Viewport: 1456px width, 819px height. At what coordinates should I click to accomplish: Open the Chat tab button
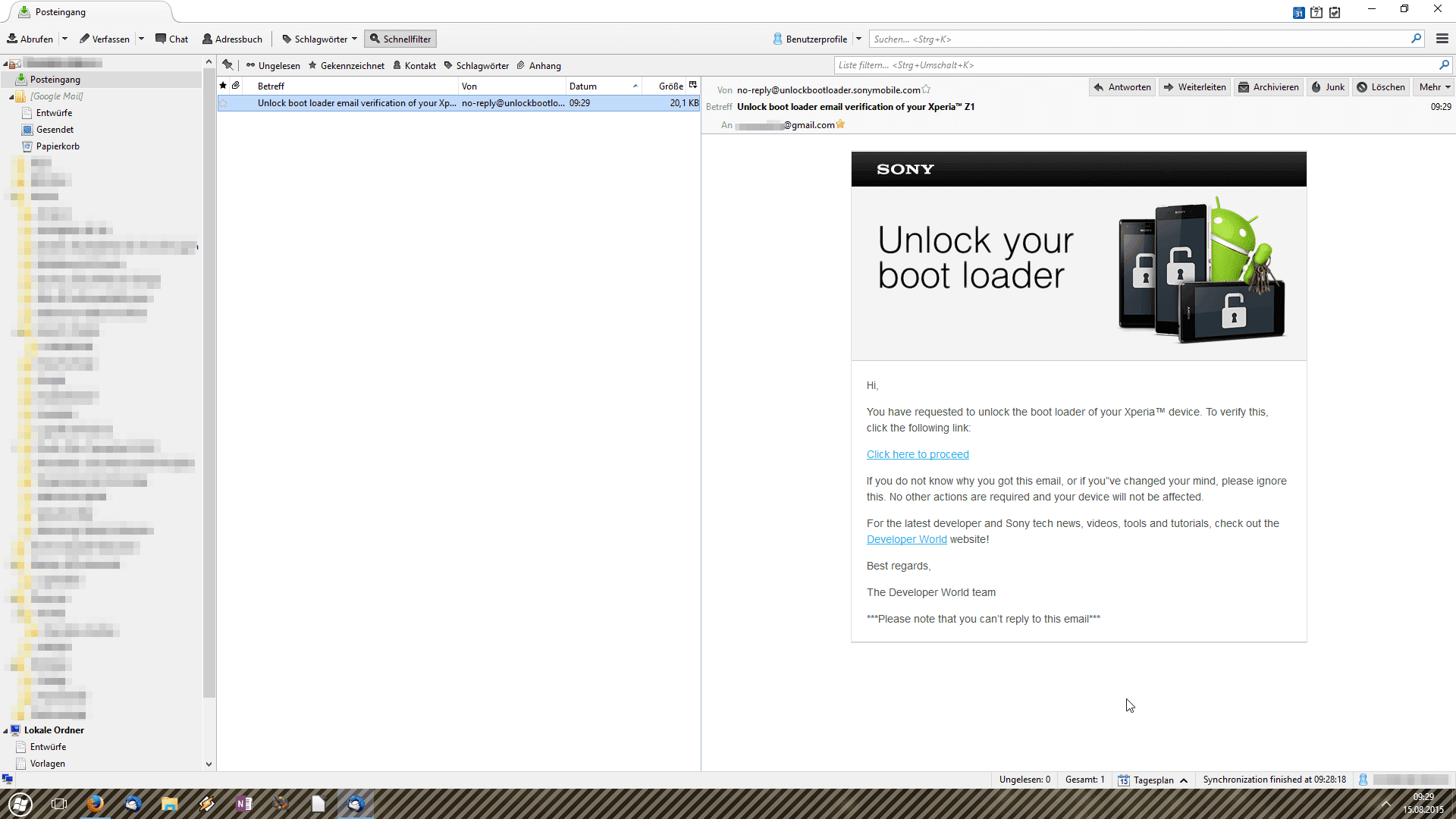[172, 39]
